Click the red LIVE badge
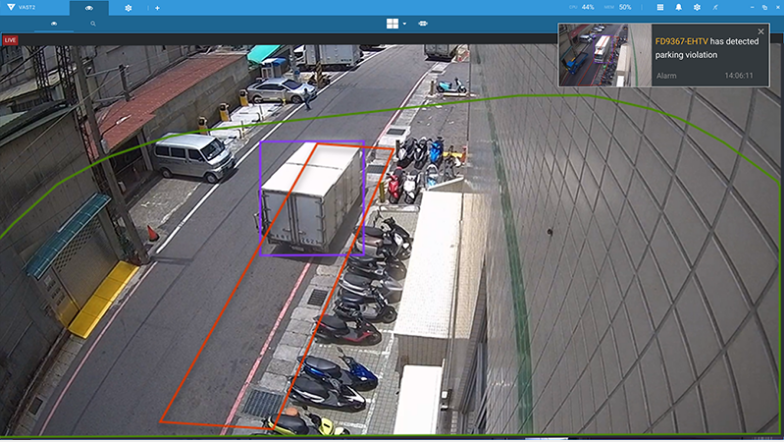 pos(10,40)
